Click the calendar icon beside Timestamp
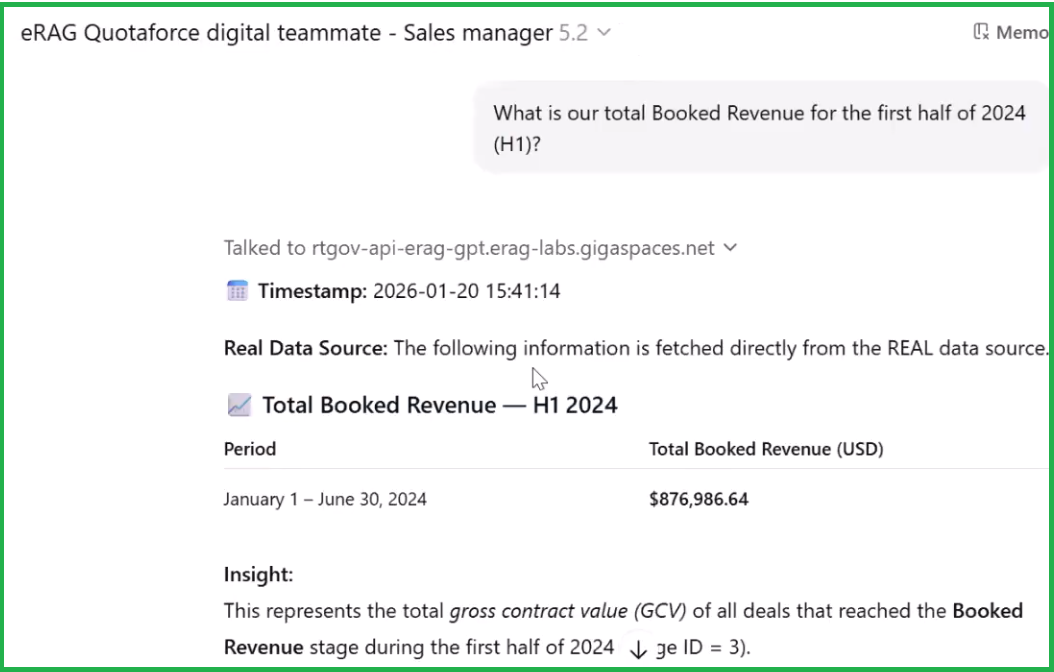Viewport: 1054px width, 672px height. click(x=237, y=291)
